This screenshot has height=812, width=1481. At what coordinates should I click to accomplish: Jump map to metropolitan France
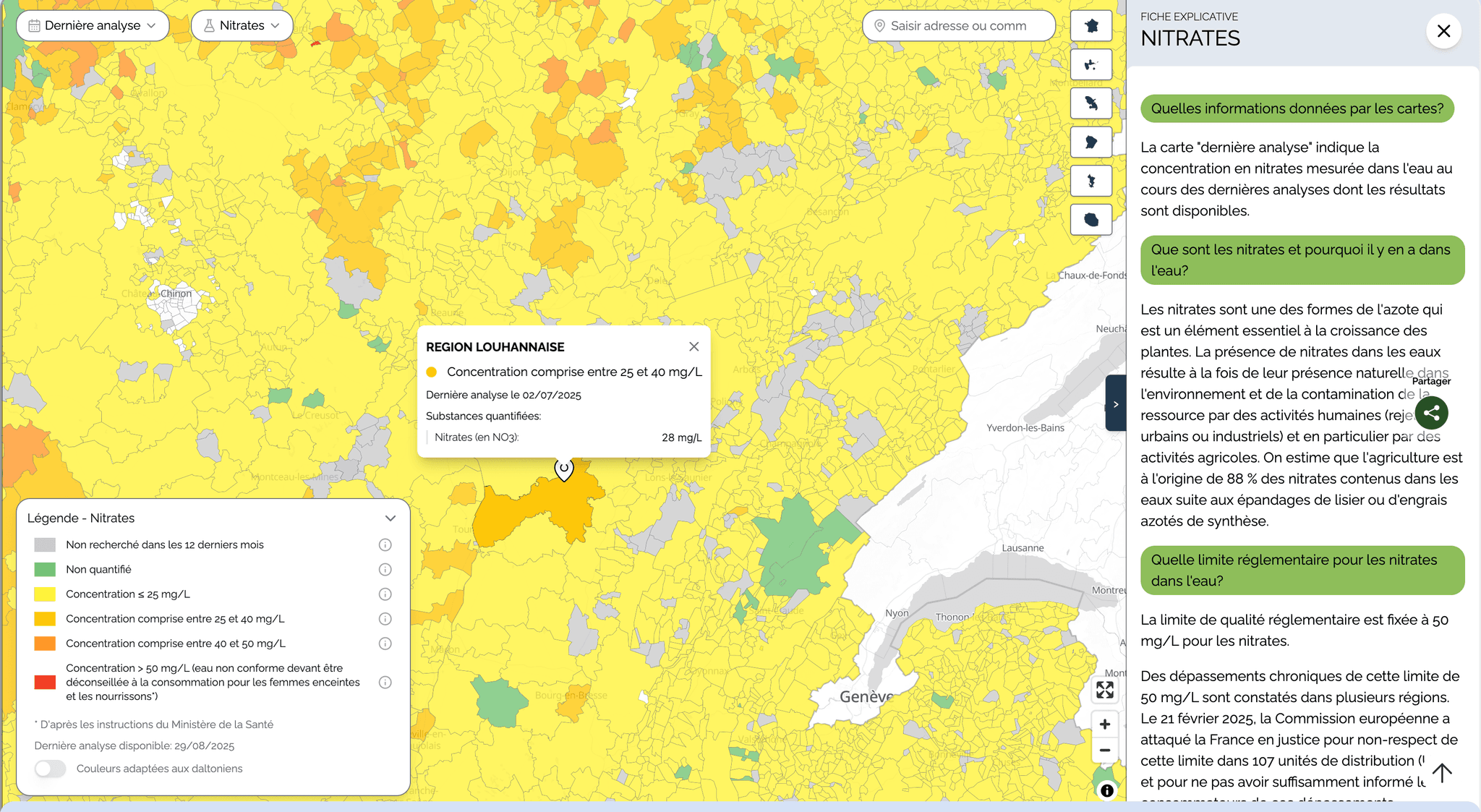tap(1091, 26)
